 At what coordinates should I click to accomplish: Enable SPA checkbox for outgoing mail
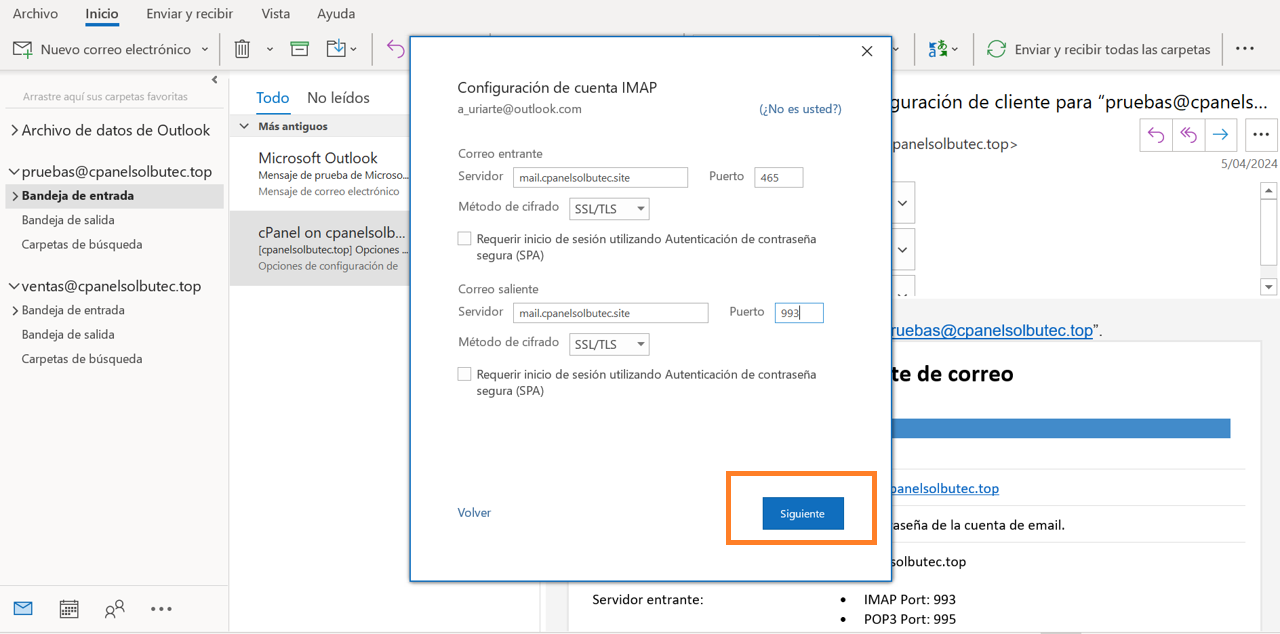pos(464,374)
